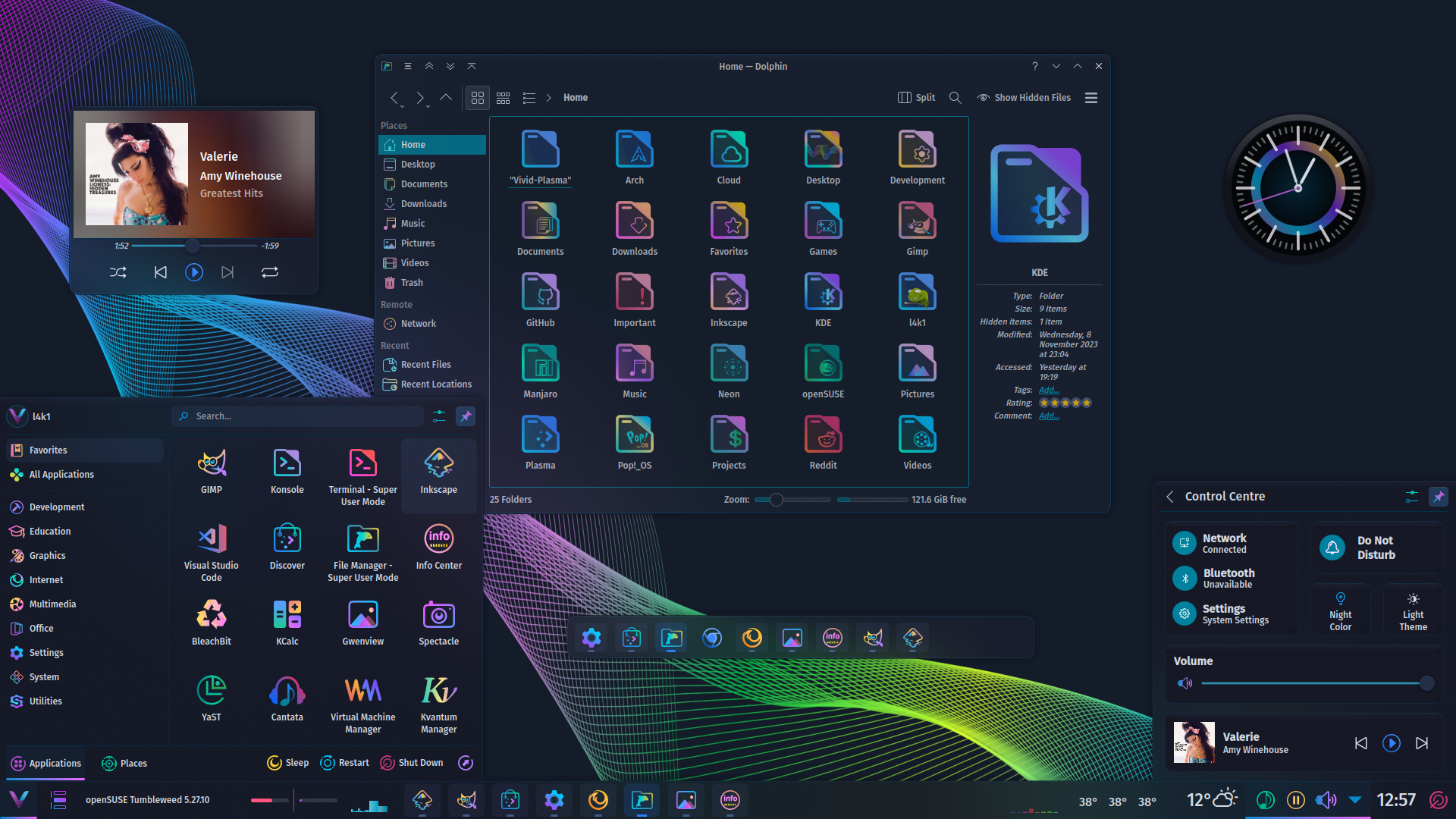Open launcher configure settings icon
The image size is (1456, 819).
click(x=438, y=416)
